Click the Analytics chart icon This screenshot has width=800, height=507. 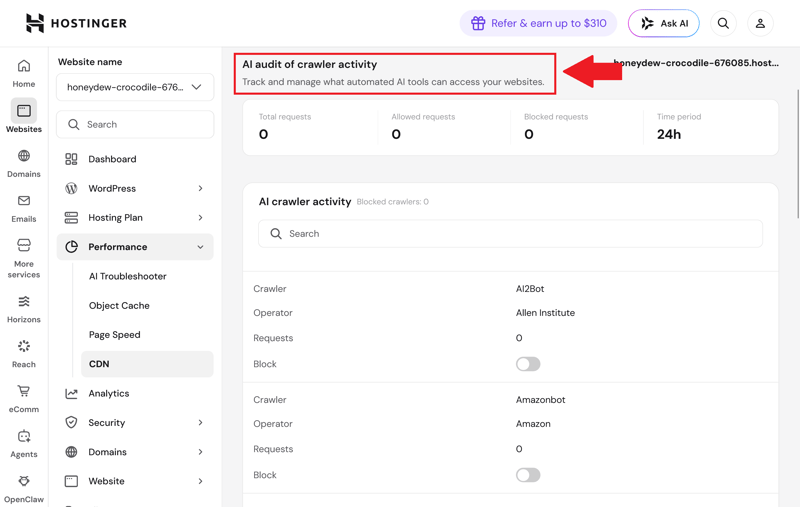tap(71, 393)
